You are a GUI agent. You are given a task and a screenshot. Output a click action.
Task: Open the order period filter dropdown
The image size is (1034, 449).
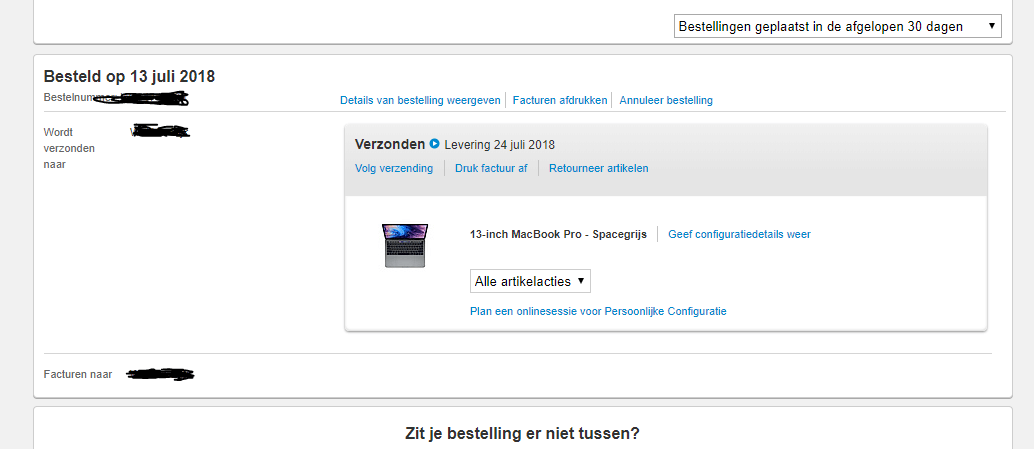coord(837,26)
